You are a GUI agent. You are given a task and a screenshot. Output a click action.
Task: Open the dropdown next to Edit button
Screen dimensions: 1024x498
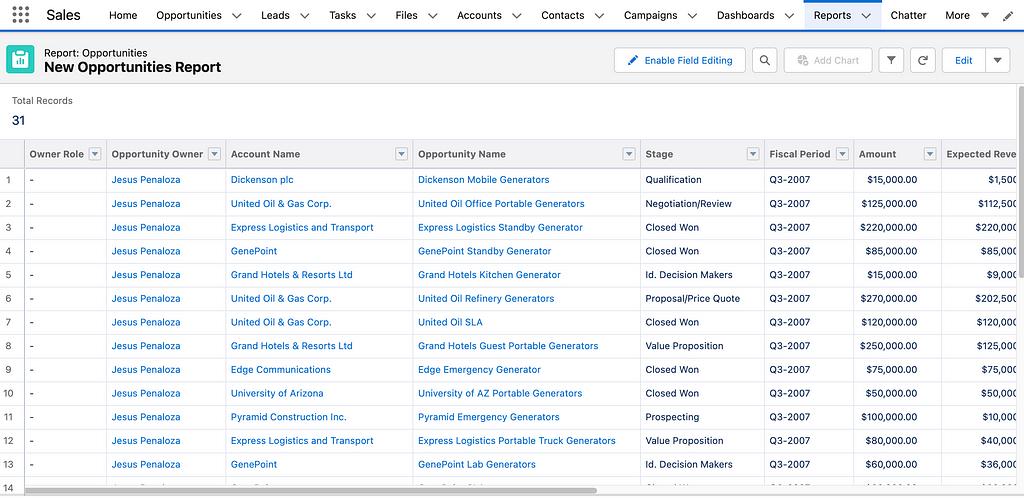point(997,60)
